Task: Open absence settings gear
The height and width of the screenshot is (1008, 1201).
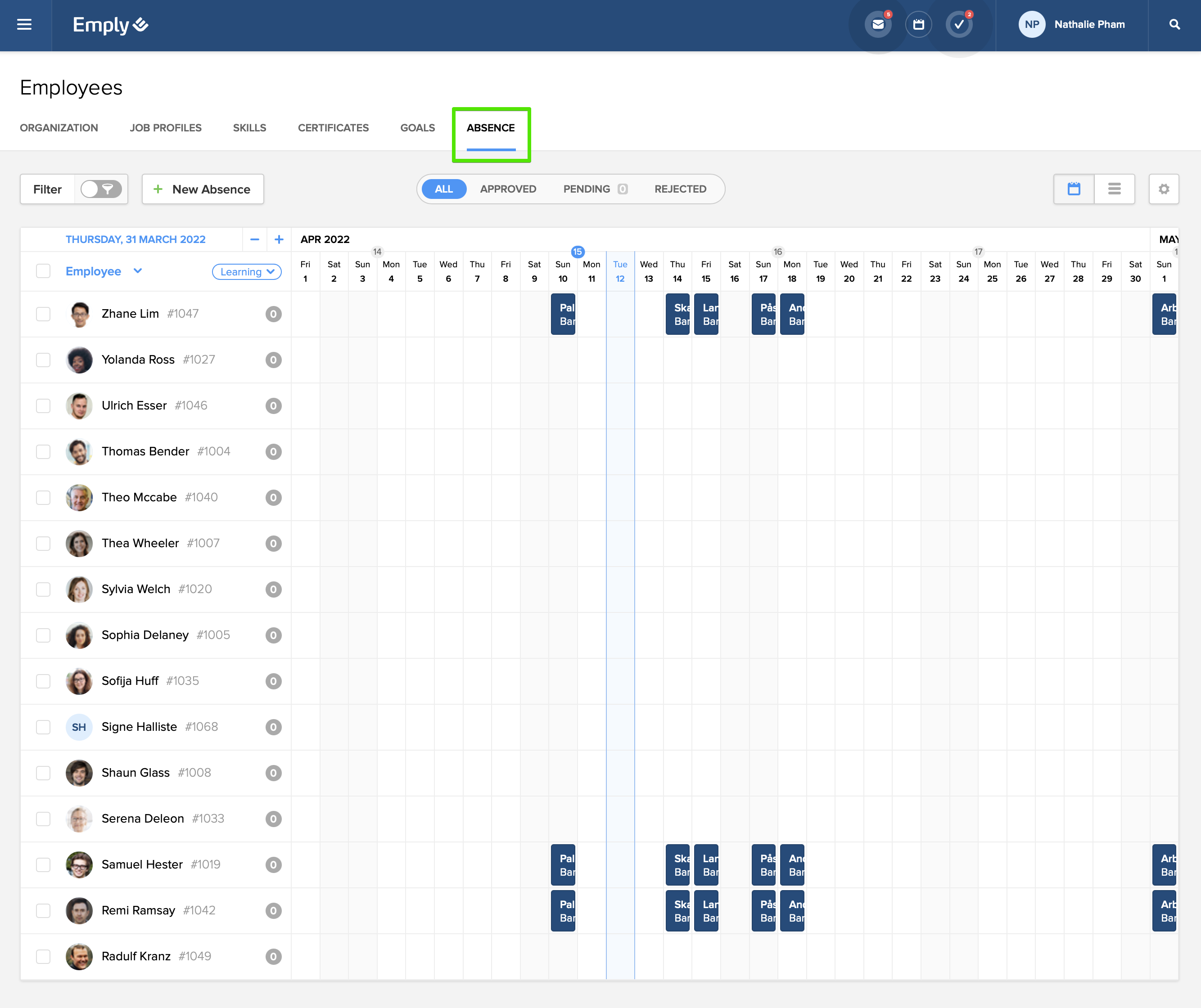Action: pos(1163,189)
